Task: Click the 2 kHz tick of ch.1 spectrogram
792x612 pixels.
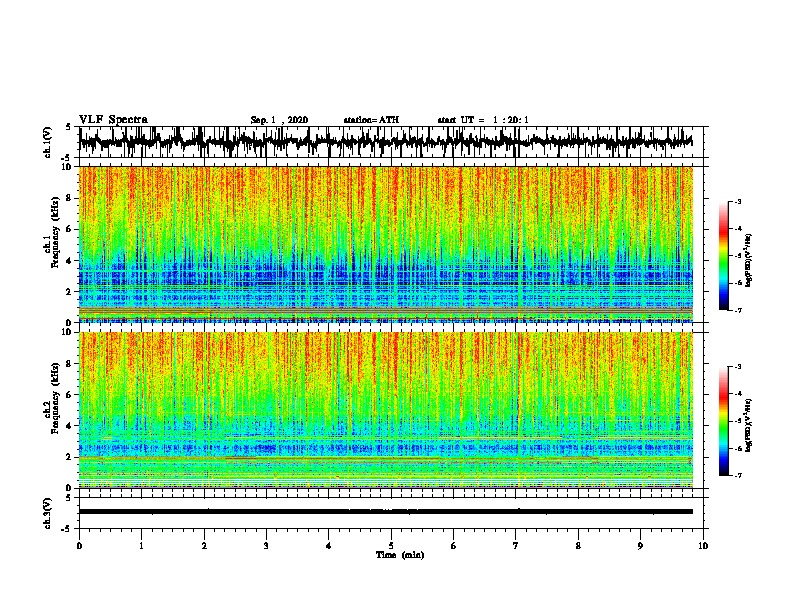Action: point(70,292)
